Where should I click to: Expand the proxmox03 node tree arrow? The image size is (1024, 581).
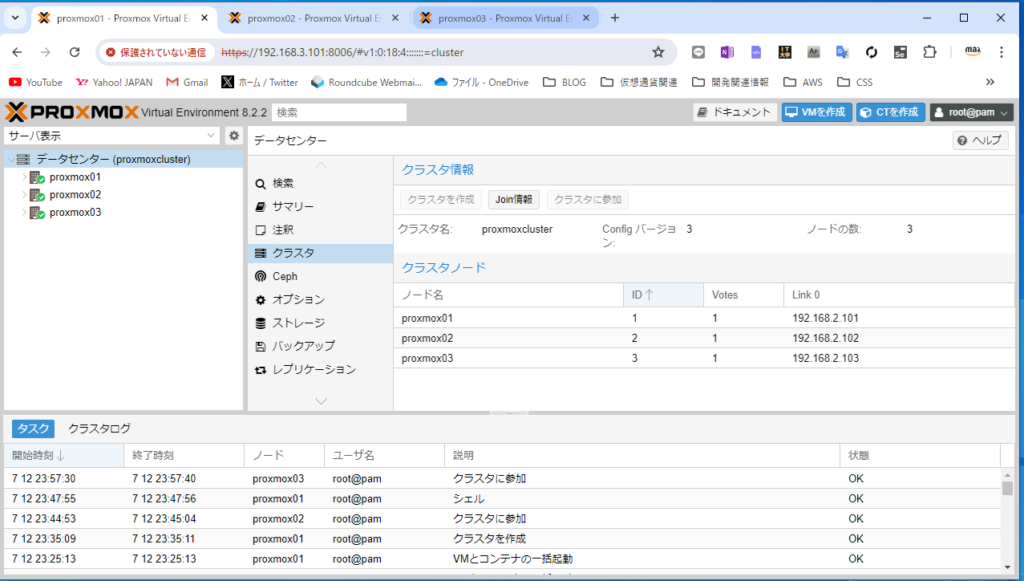pos(24,212)
